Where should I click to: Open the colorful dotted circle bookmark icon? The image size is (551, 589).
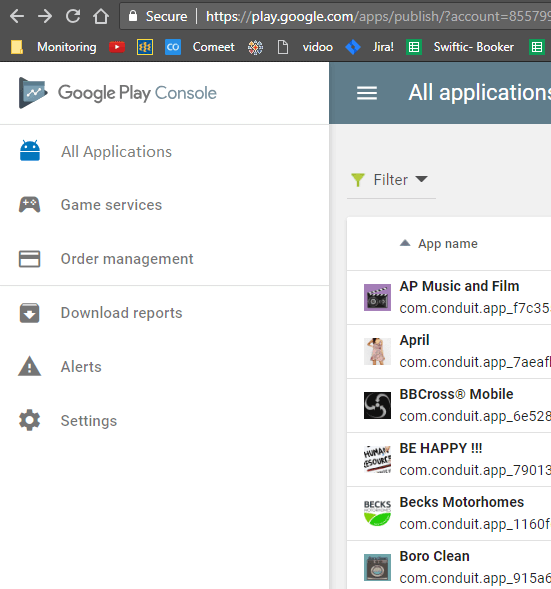point(255,47)
